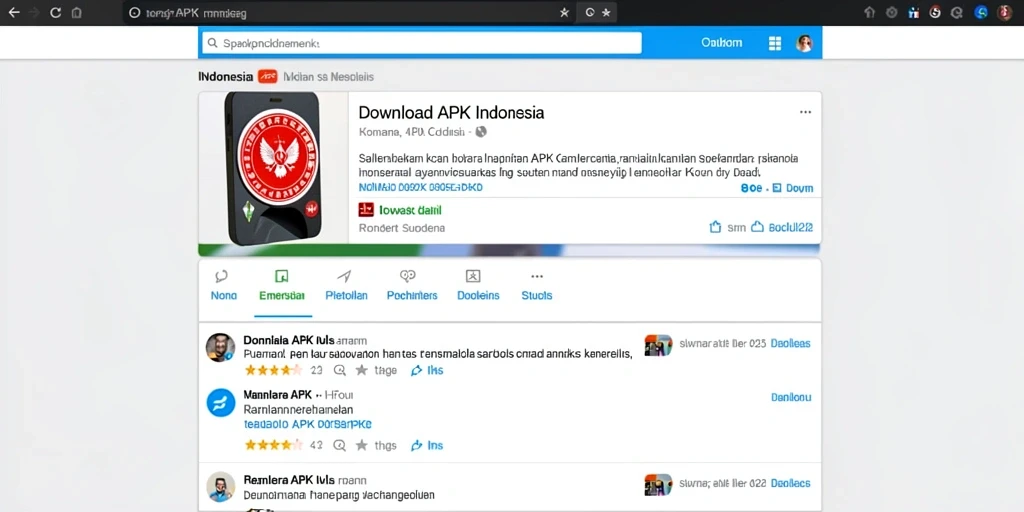Click the Boe Dovm link on the card
Image resolution: width=1024 pixels, height=512 pixels.
point(776,188)
